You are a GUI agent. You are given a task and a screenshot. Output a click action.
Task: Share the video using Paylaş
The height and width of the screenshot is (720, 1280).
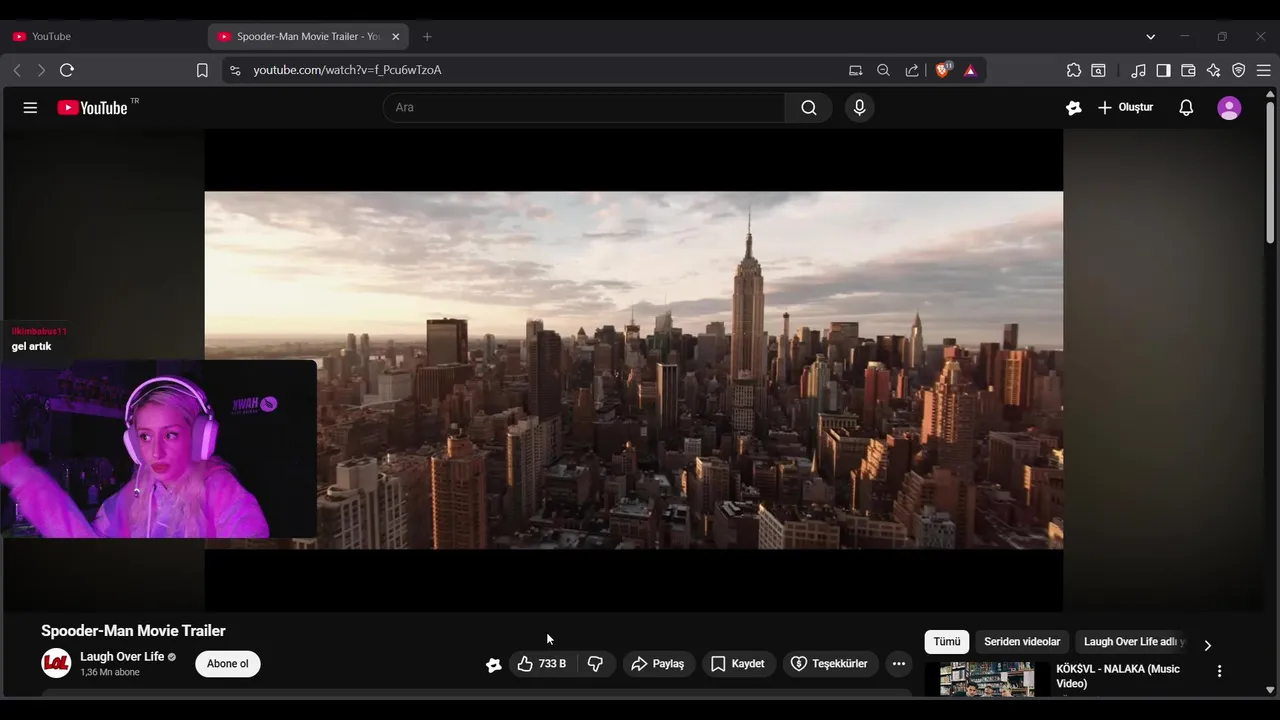click(x=658, y=664)
